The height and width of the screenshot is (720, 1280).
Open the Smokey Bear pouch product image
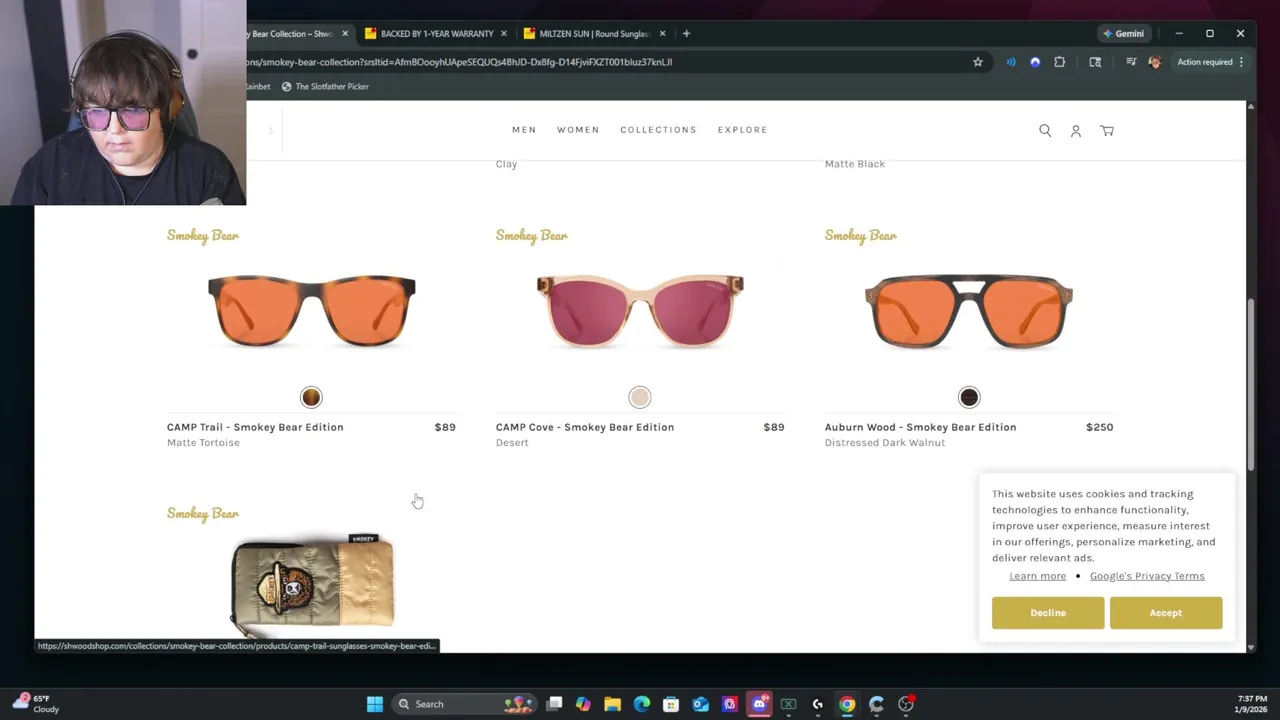[x=313, y=585]
